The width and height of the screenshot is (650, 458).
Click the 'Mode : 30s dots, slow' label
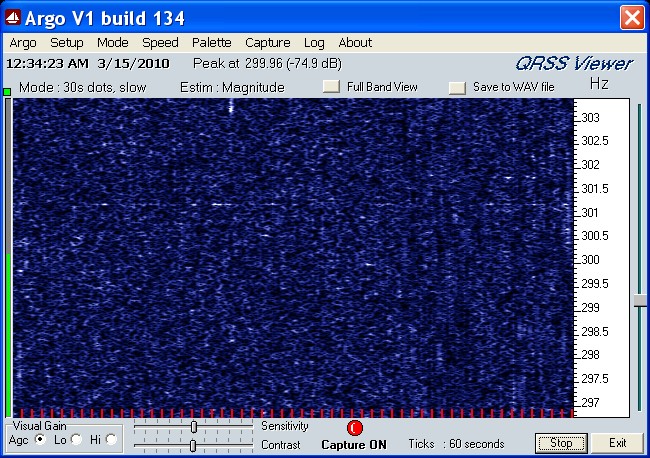82,87
